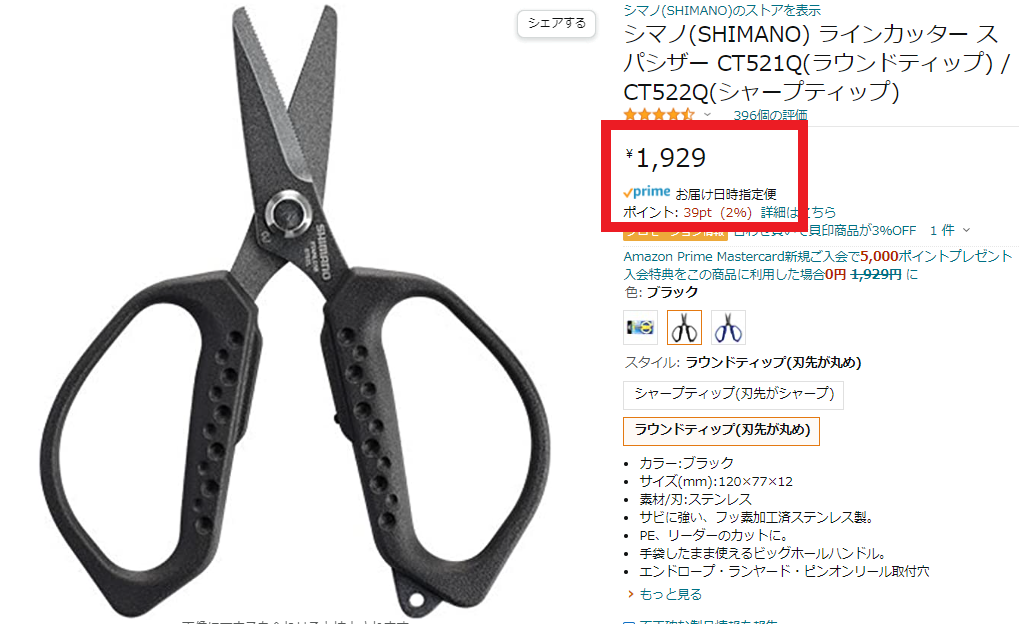Click the star rating icons

click(658, 115)
